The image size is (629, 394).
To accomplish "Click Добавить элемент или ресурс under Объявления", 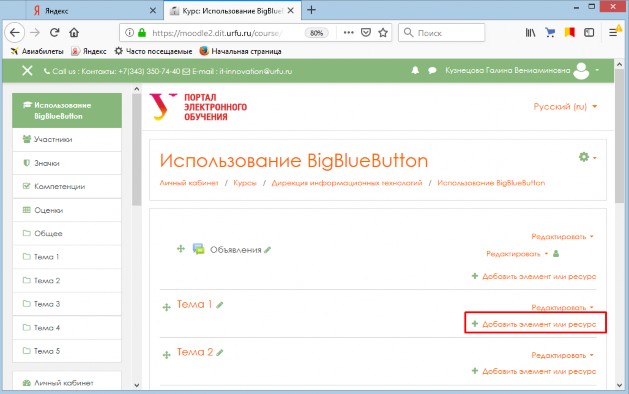I will pos(534,276).
